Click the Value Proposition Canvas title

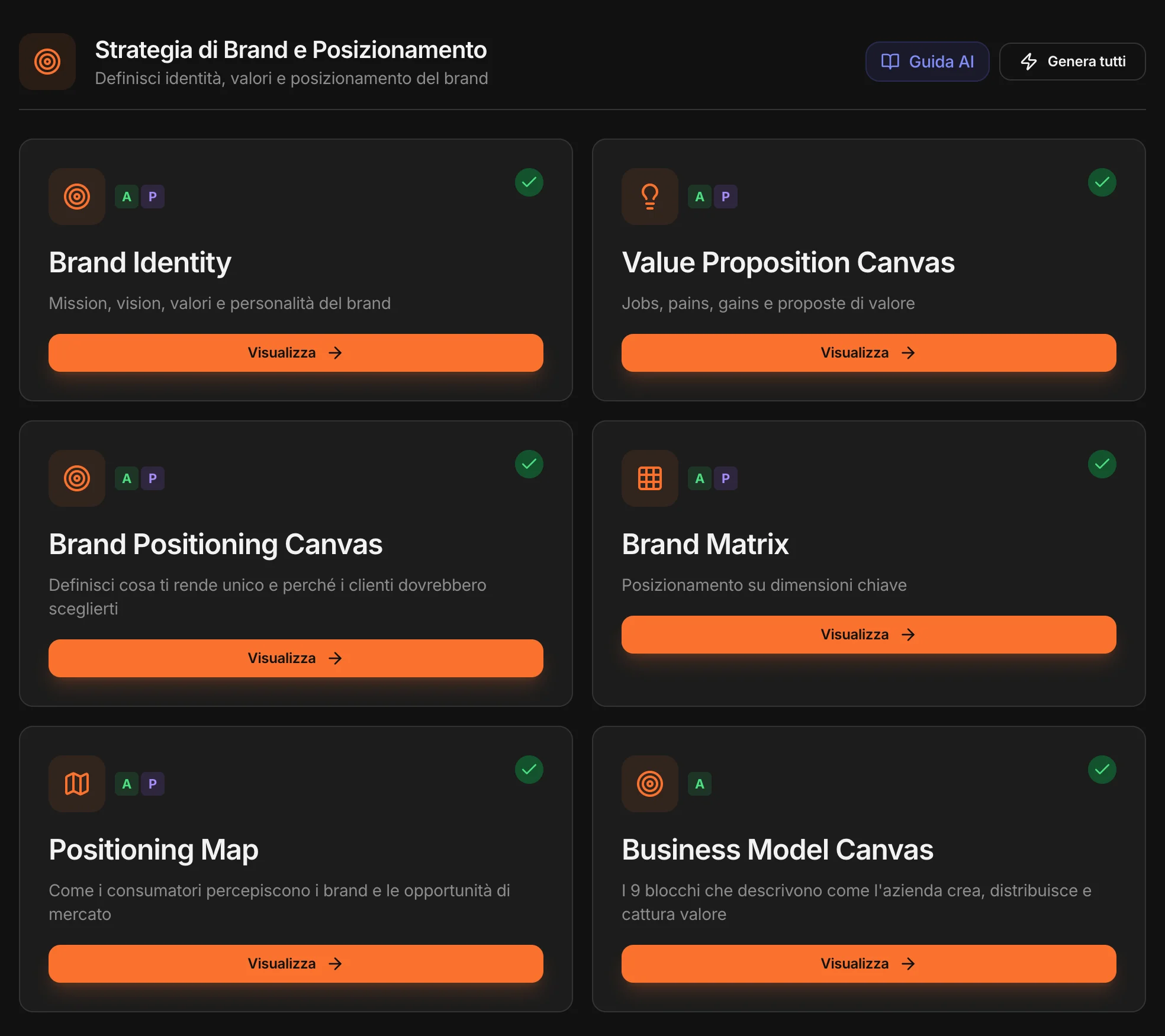(x=788, y=263)
